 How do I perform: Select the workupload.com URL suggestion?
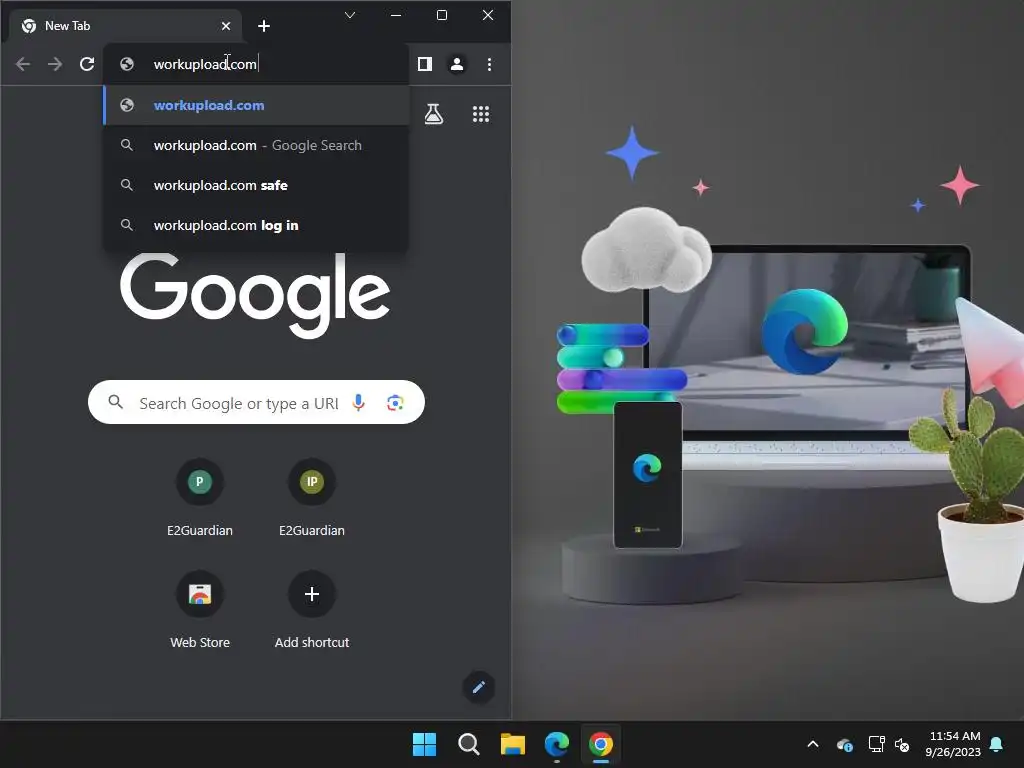pos(256,105)
